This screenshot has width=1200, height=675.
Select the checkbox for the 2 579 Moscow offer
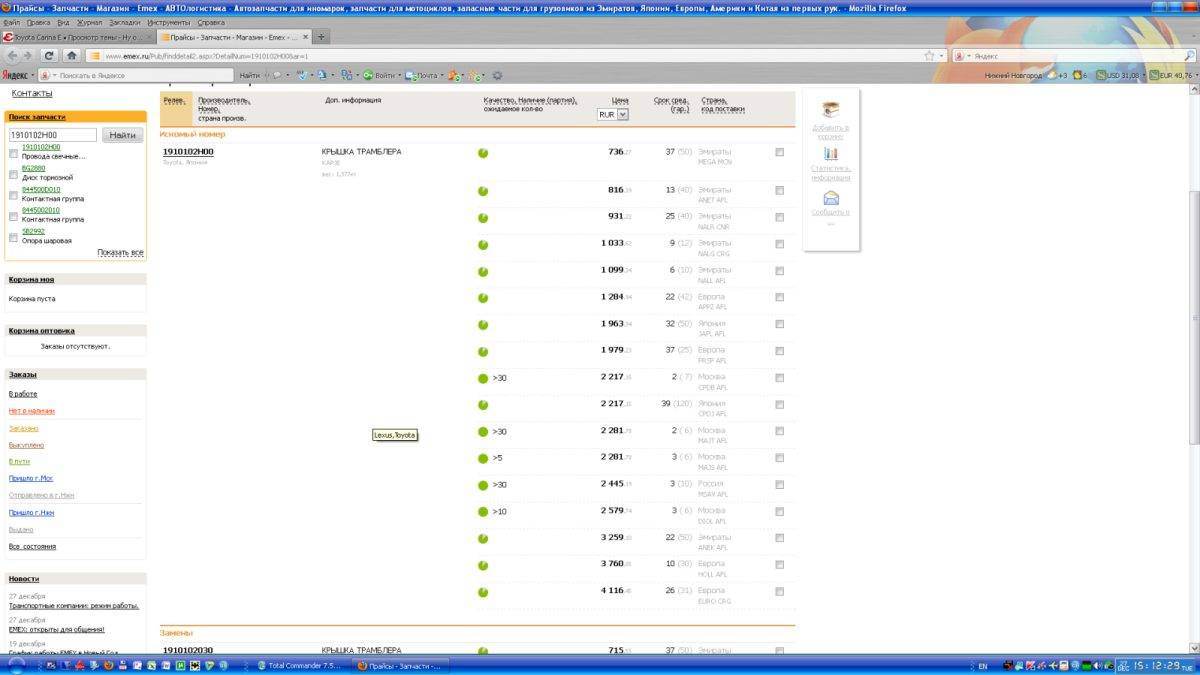coord(780,512)
